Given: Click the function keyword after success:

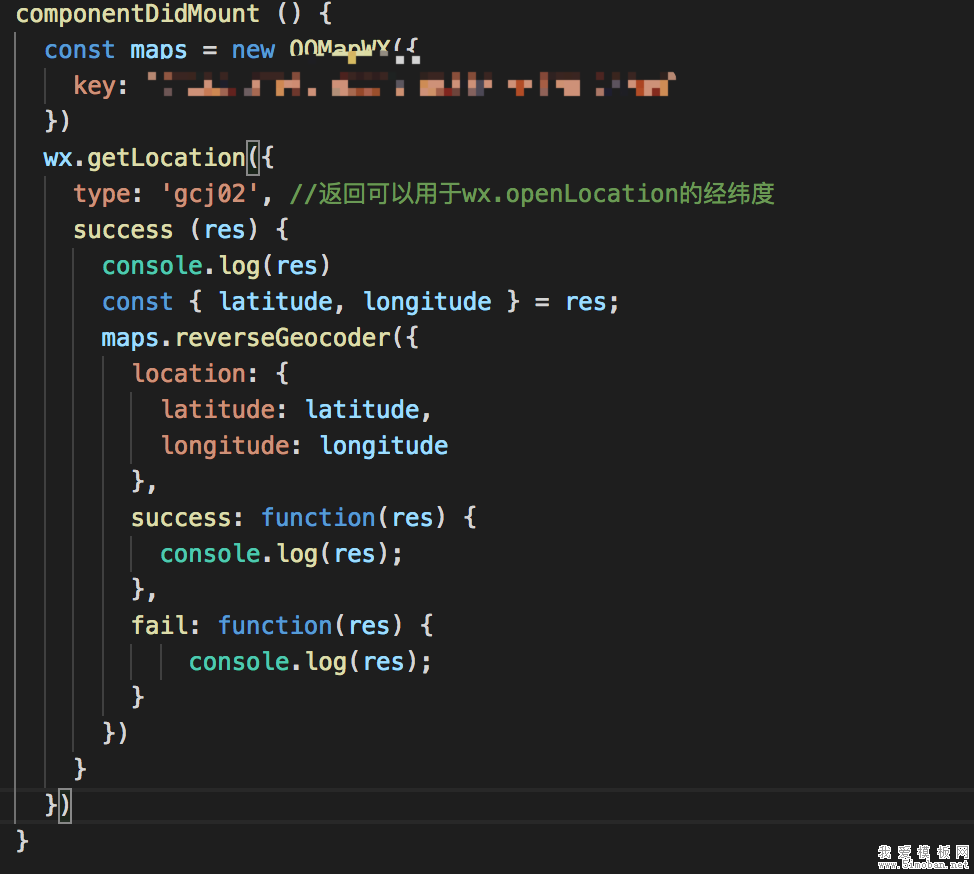Looking at the screenshot, I should 318,518.
